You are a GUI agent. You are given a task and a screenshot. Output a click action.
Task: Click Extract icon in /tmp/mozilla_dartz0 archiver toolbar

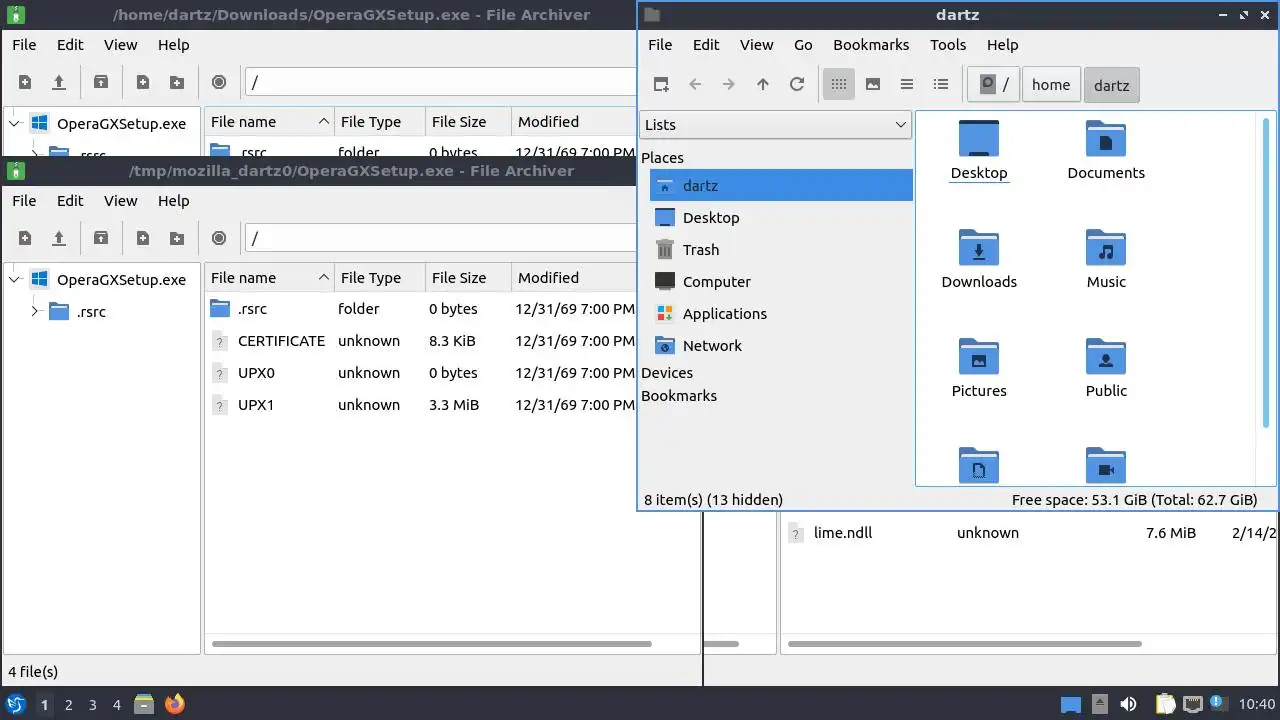click(x=101, y=238)
